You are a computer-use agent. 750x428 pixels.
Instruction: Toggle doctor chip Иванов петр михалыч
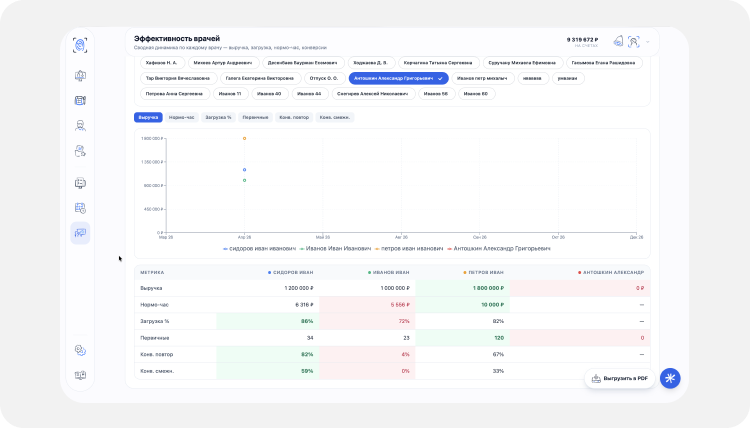point(482,78)
